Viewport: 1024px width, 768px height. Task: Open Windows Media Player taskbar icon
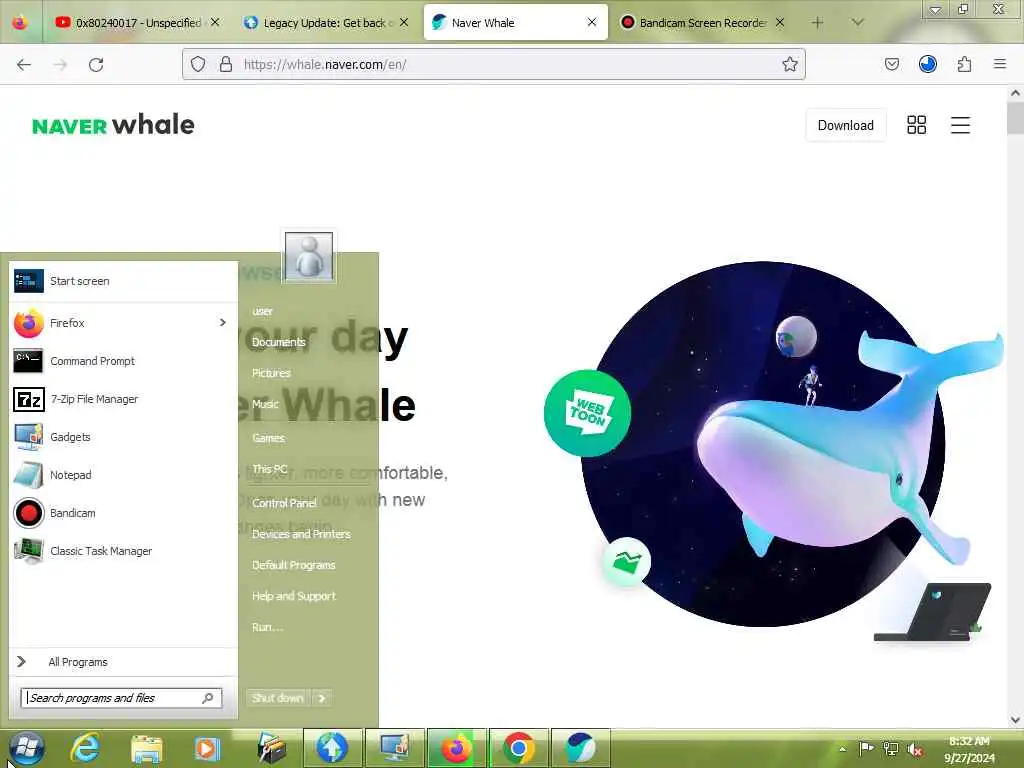(x=207, y=748)
